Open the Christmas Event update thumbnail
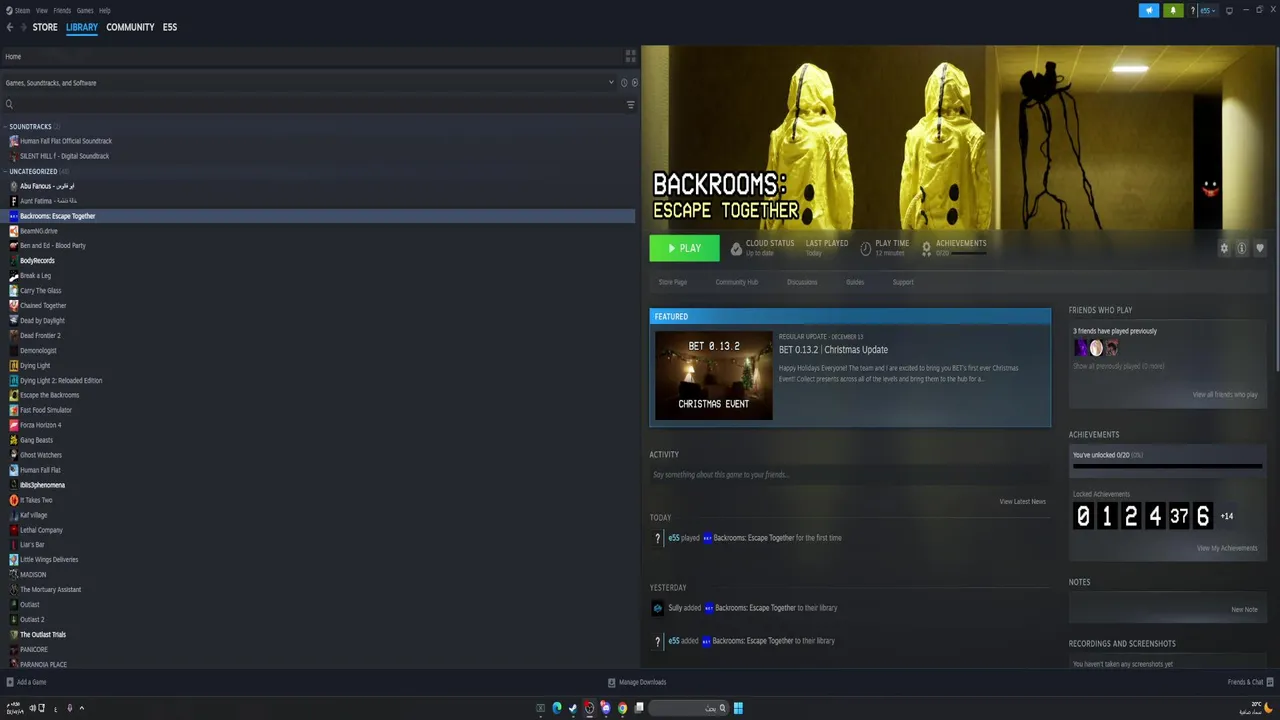 714,375
